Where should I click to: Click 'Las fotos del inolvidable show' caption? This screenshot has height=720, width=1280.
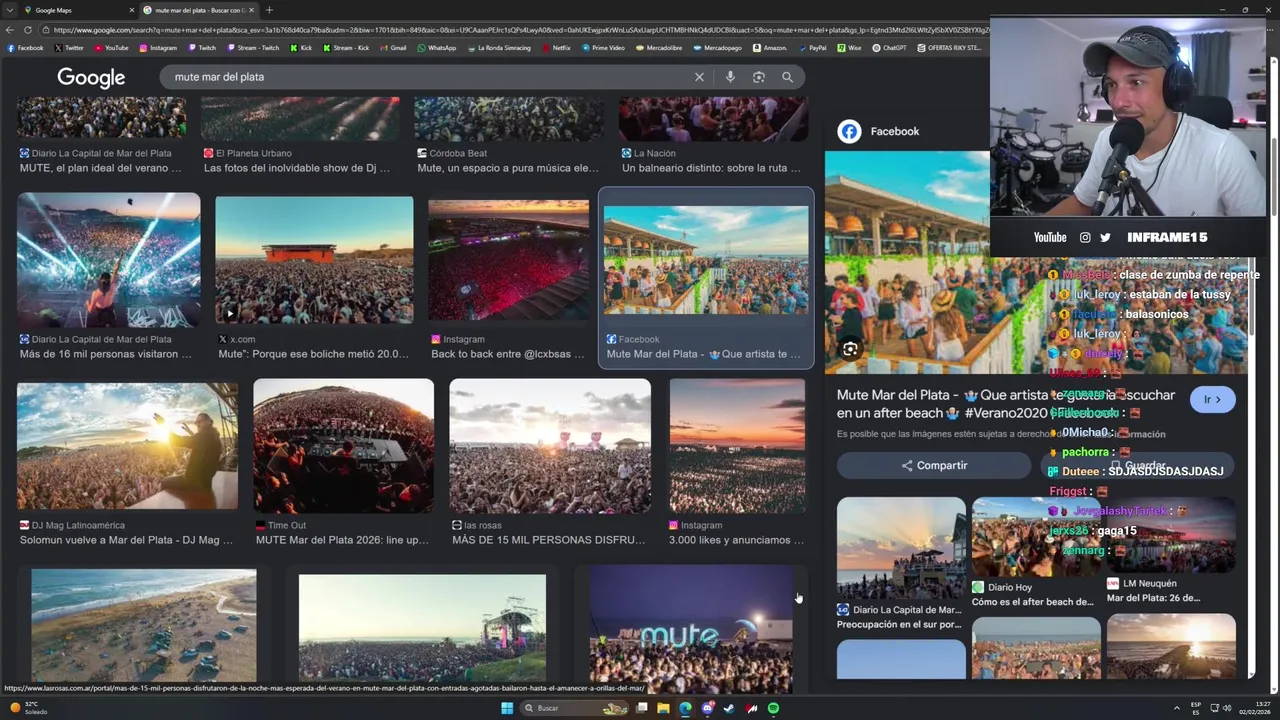[297, 168]
